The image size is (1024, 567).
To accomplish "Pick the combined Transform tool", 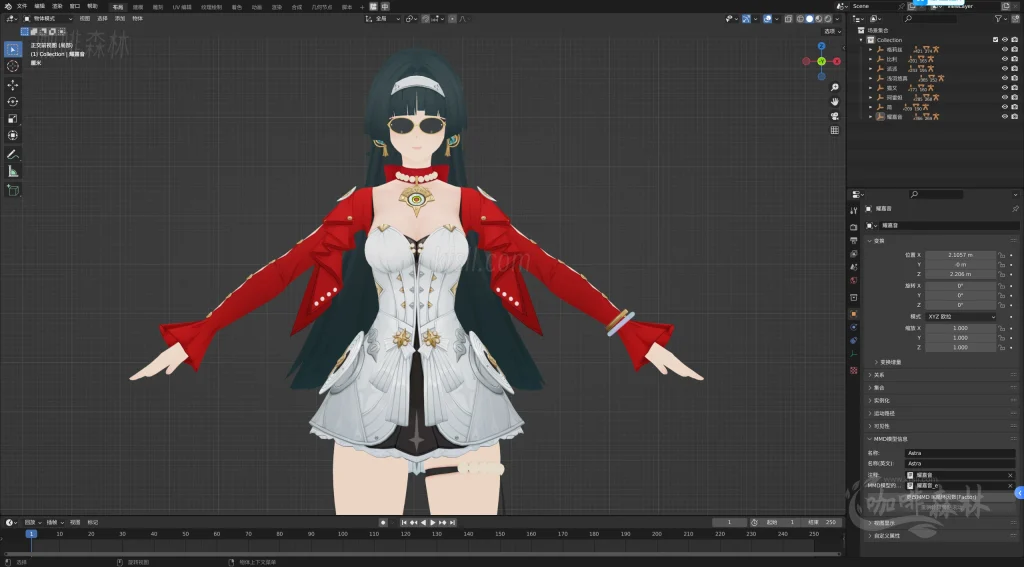I will pos(13,136).
